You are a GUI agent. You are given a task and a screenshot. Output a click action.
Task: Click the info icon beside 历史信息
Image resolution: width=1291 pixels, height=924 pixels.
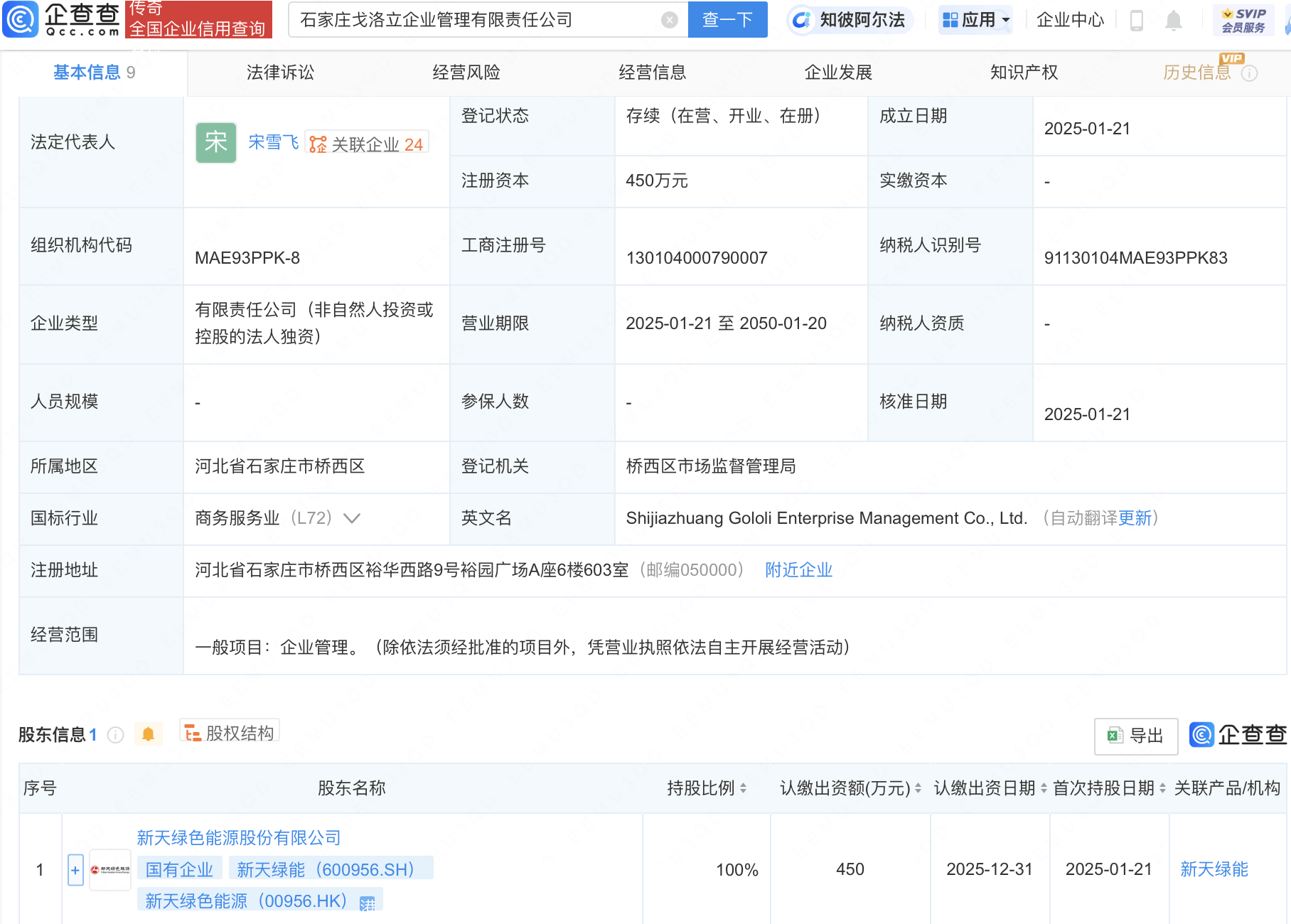click(1249, 73)
